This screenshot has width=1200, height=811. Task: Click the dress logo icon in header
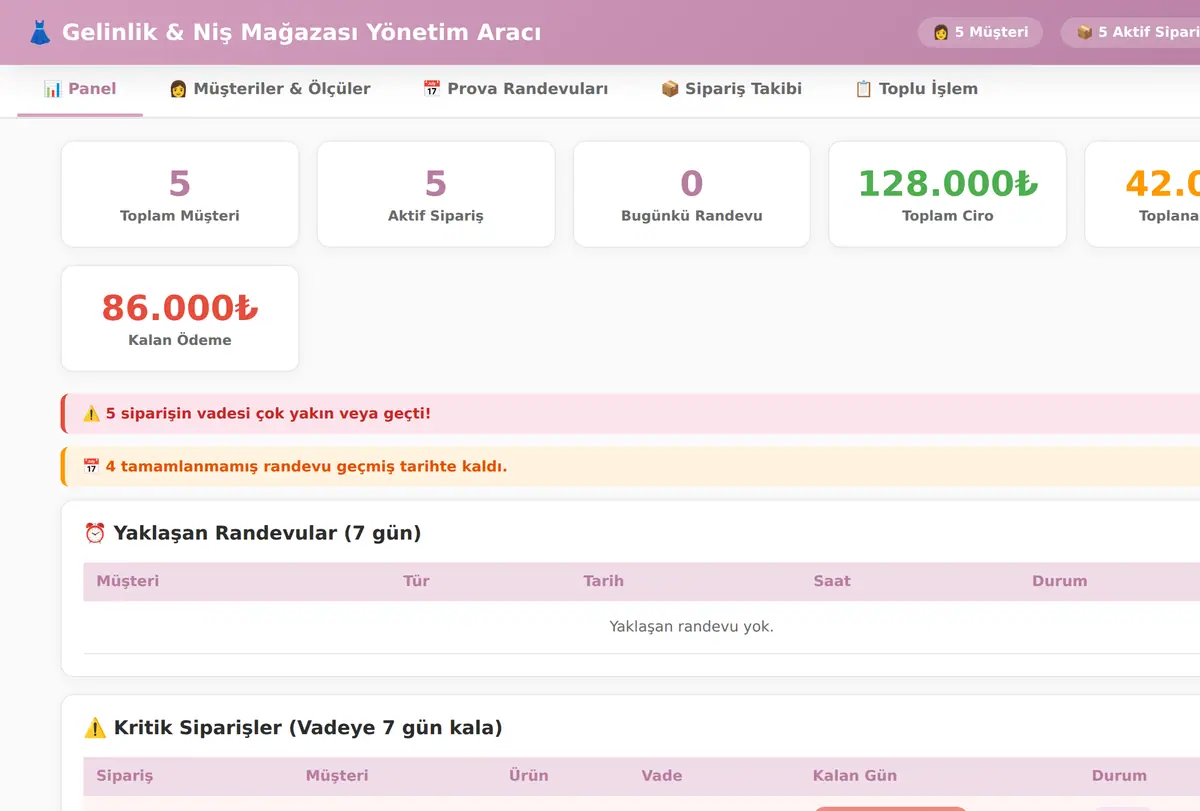coord(40,32)
